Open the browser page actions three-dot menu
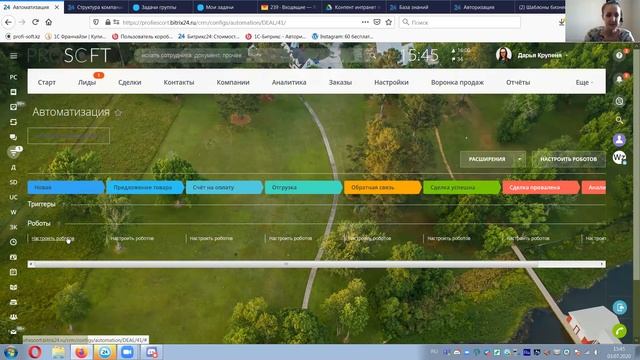This screenshot has height=360, width=640. pyautogui.click(x=365, y=22)
